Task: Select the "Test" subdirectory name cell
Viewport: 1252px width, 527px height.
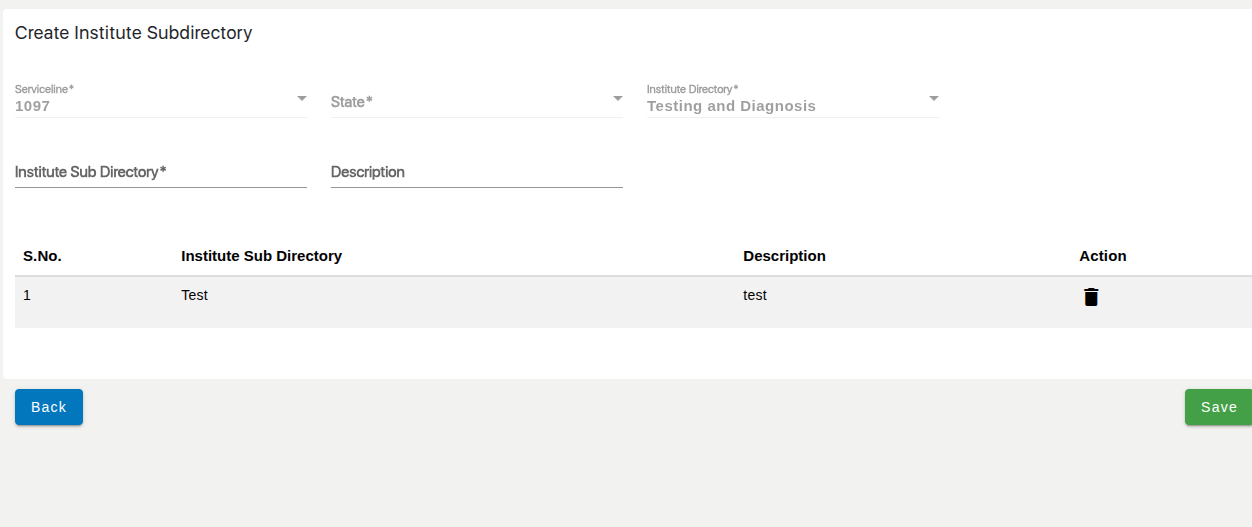Action: click(x=195, y=296)
